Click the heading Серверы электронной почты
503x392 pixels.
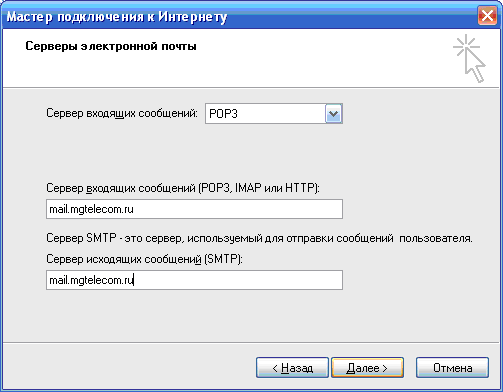[111, 46]
